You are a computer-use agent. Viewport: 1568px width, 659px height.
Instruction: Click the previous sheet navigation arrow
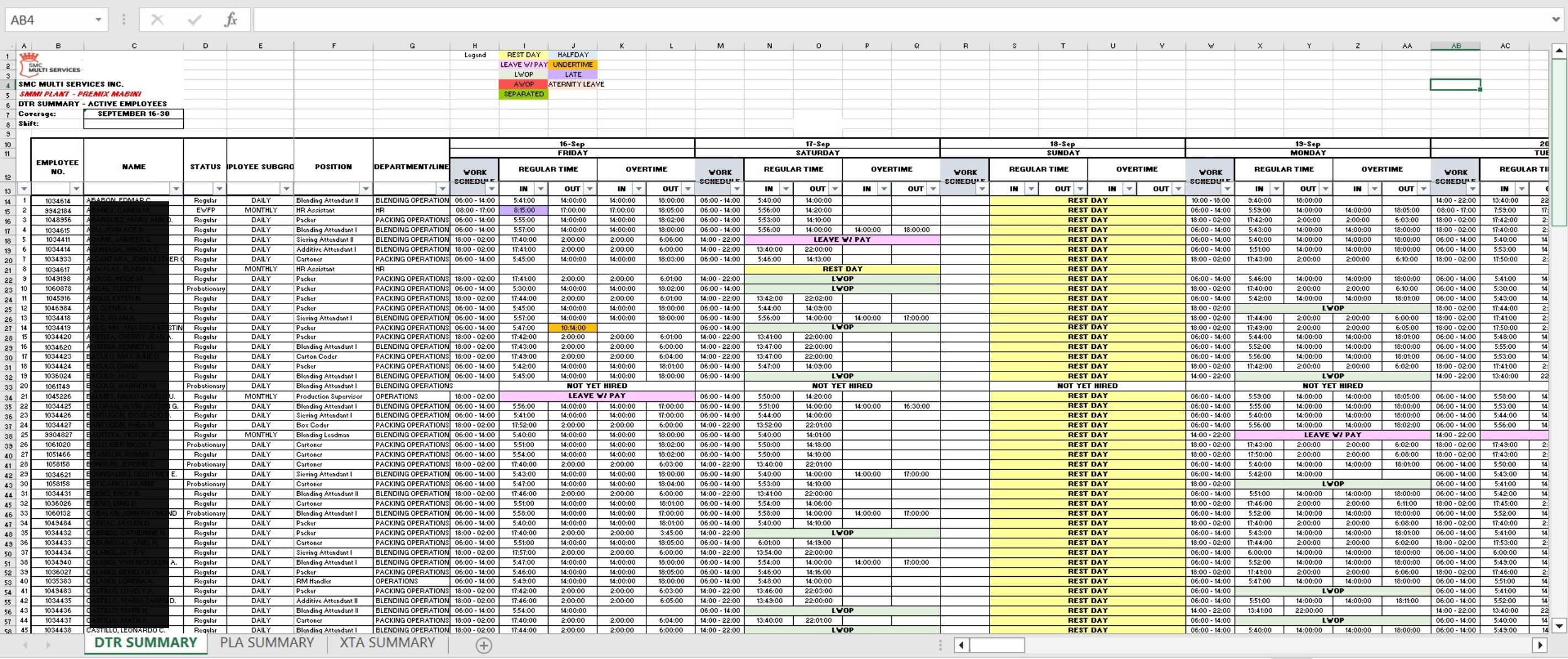[x=25, y=645]
